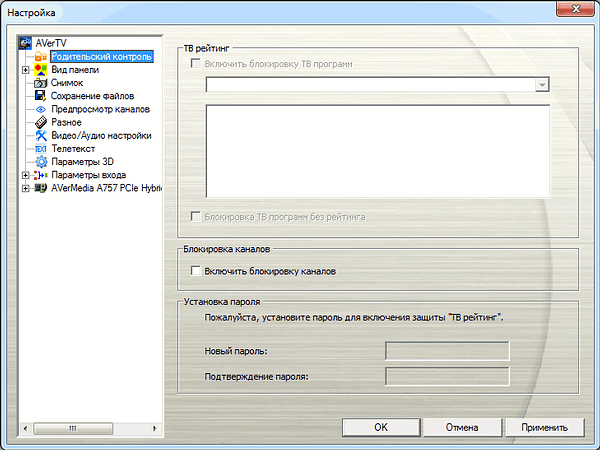Toggle Включить блокировку ТВ программ checkbox
The height and width of the screenshot is (450, 600).
point(196,64)
